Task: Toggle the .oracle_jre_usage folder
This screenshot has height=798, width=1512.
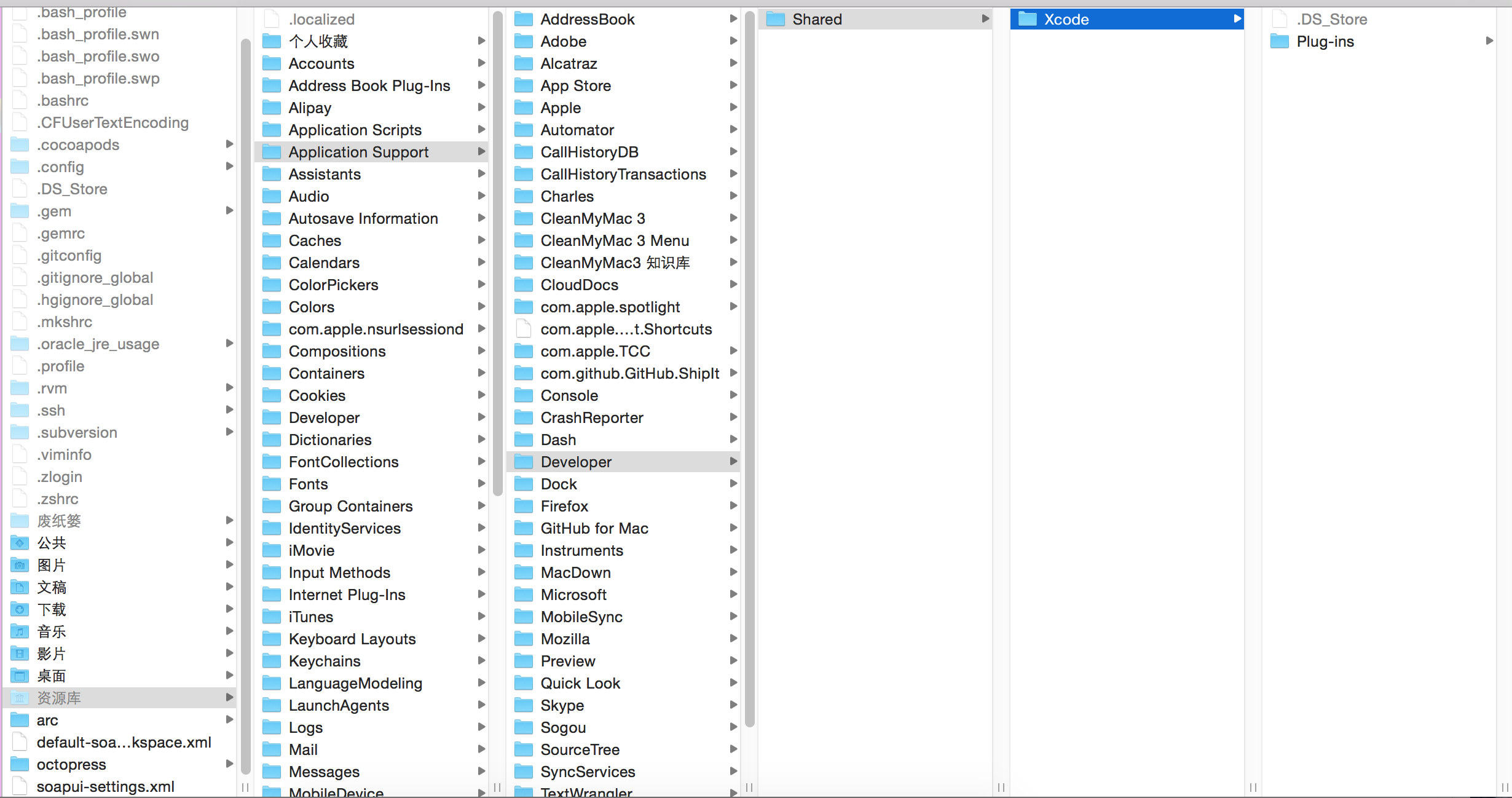Action: tap(228, 343)
